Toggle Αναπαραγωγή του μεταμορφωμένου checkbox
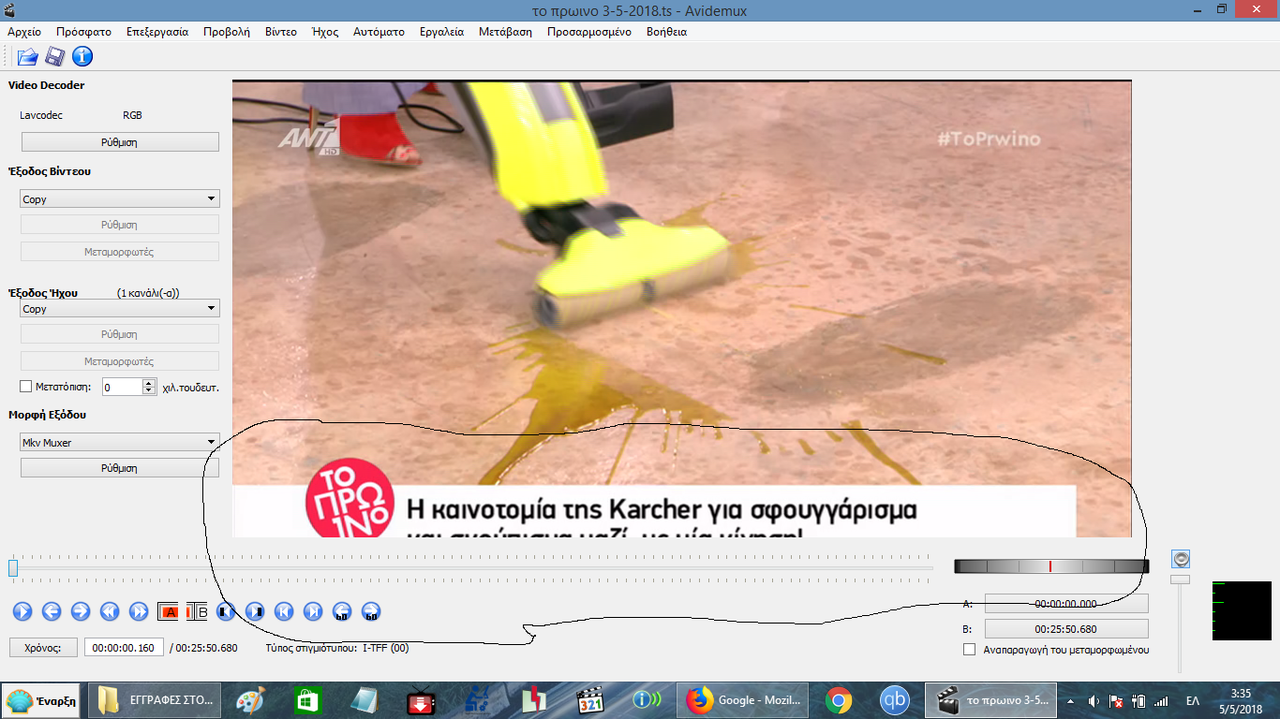The width and height of the screenshot is (1280, 719). click(969, 650)
